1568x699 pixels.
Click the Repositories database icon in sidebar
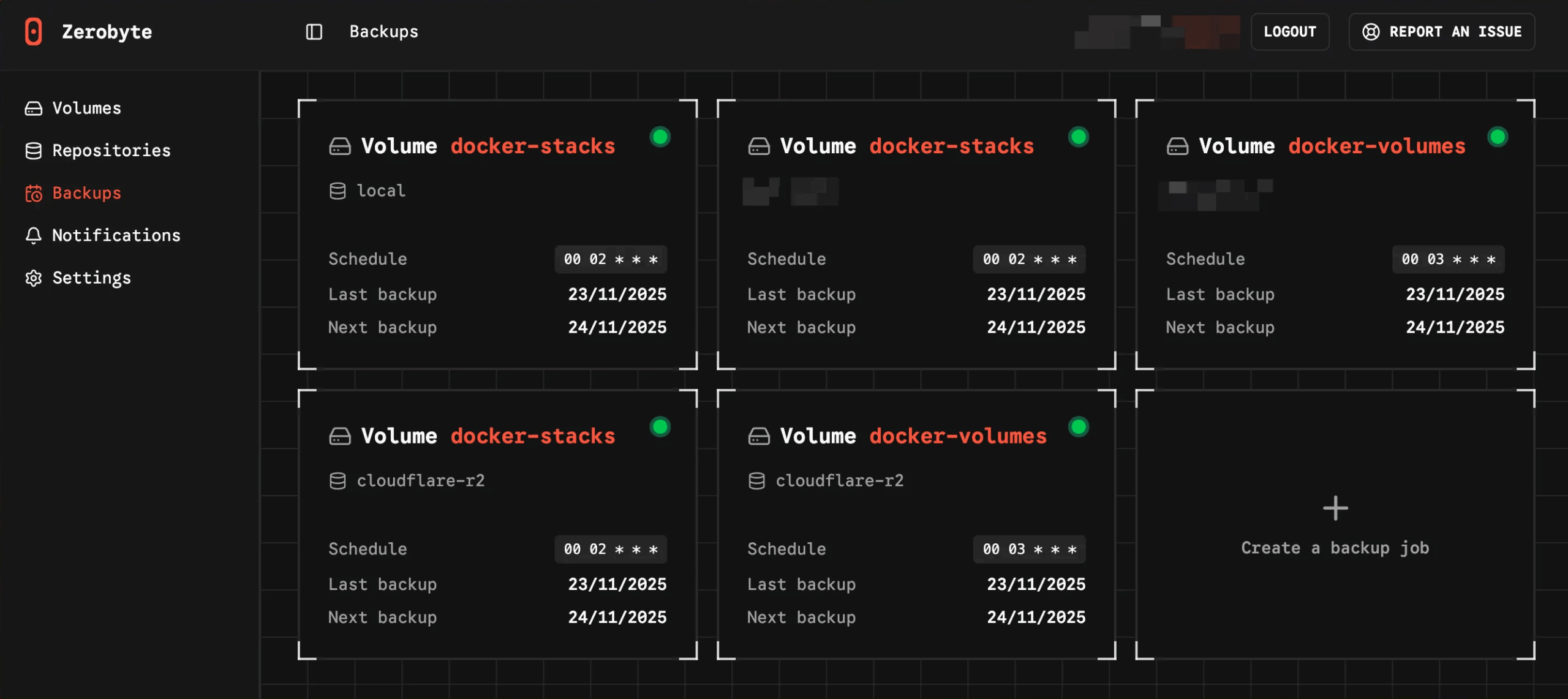pos(34,151)
